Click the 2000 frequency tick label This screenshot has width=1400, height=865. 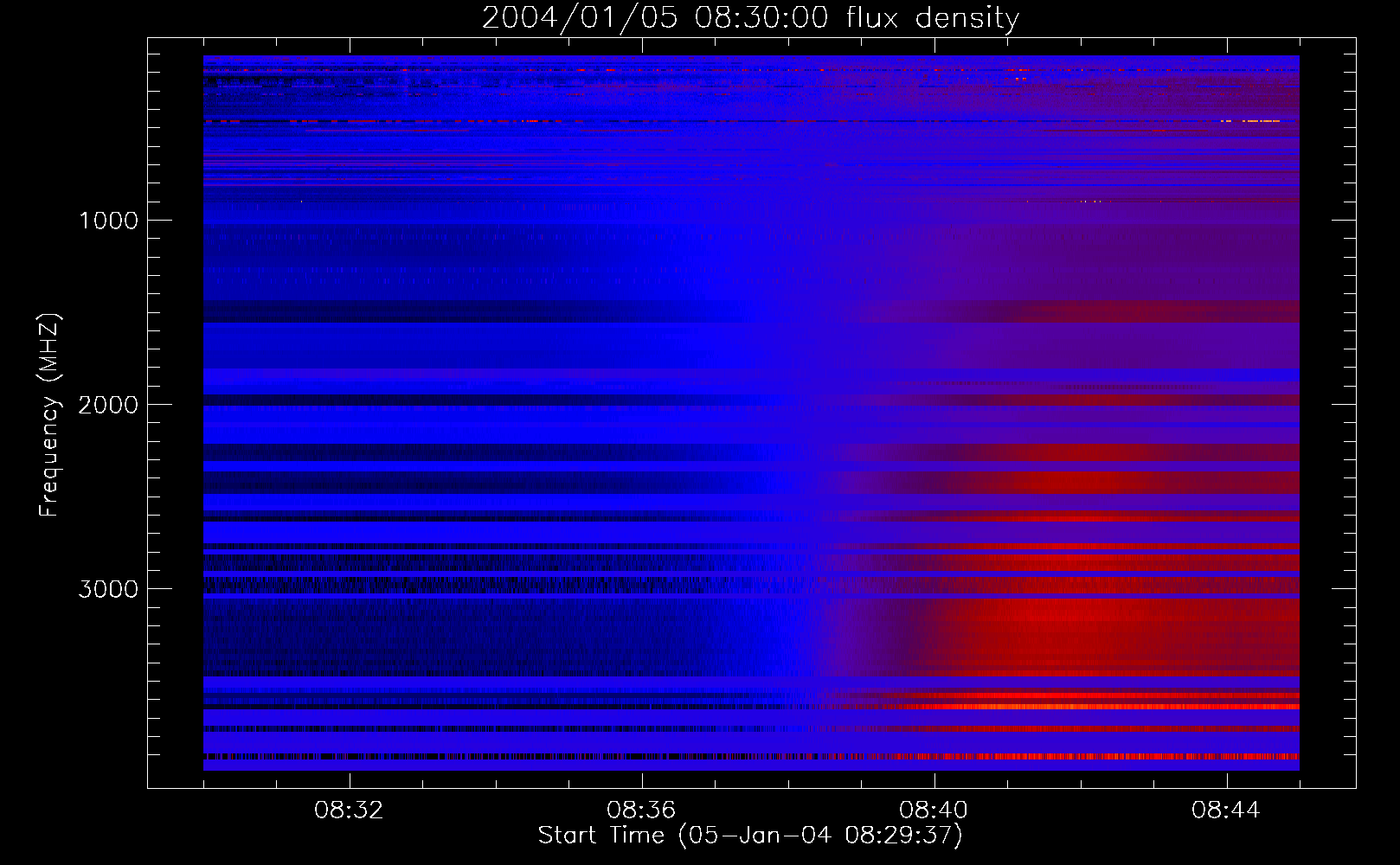(108, 405)
